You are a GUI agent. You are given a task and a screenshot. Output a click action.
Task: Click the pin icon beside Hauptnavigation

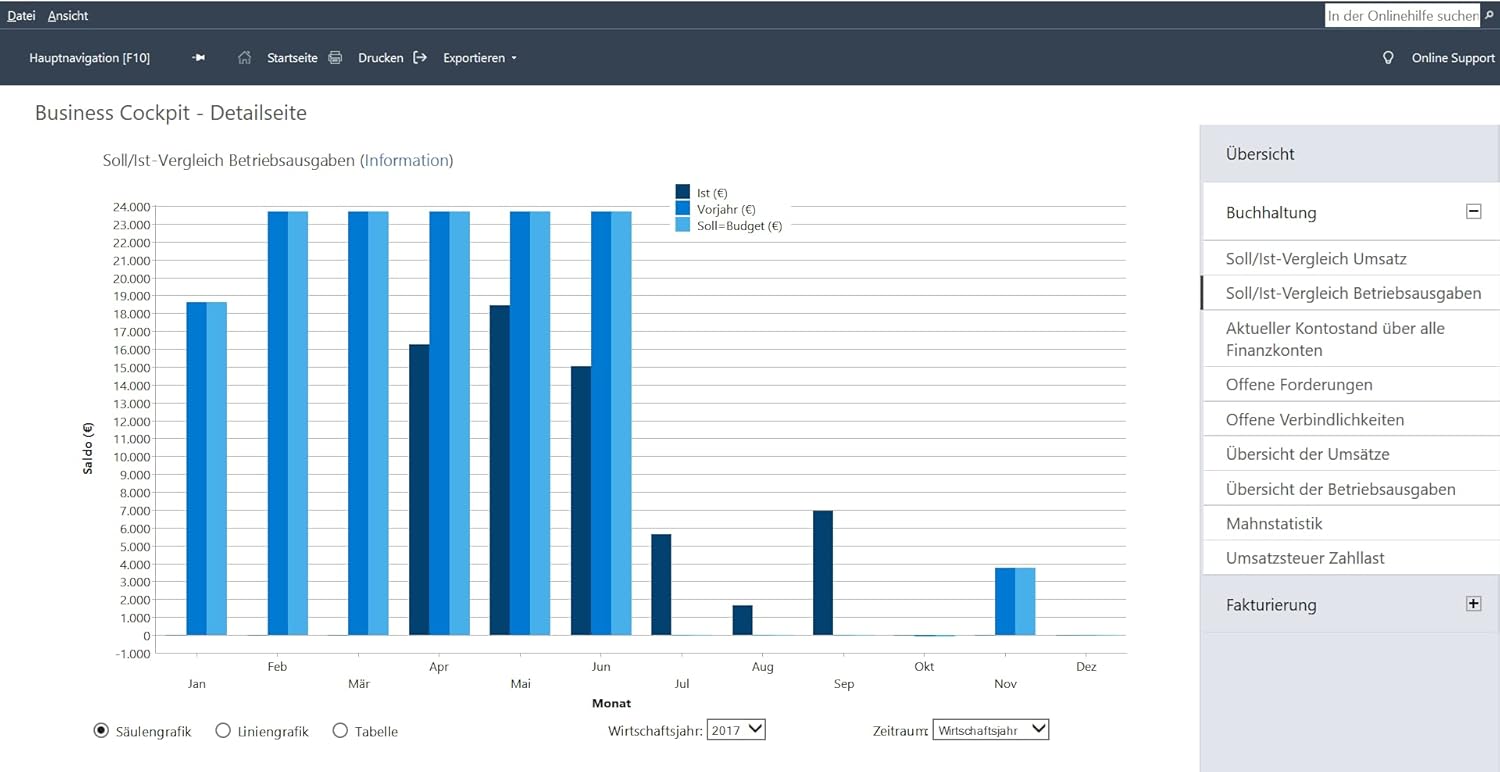(x=199, y=58)
